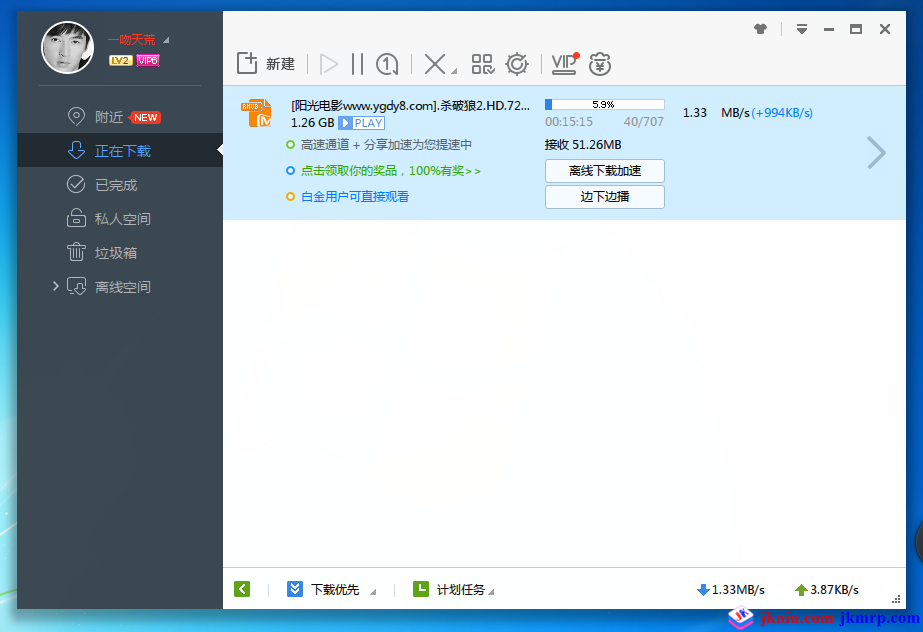This screenshot has height=632, width=923.
Task: Open 垃圾箱 in the sidebar
Action: [x=116, y=253]
